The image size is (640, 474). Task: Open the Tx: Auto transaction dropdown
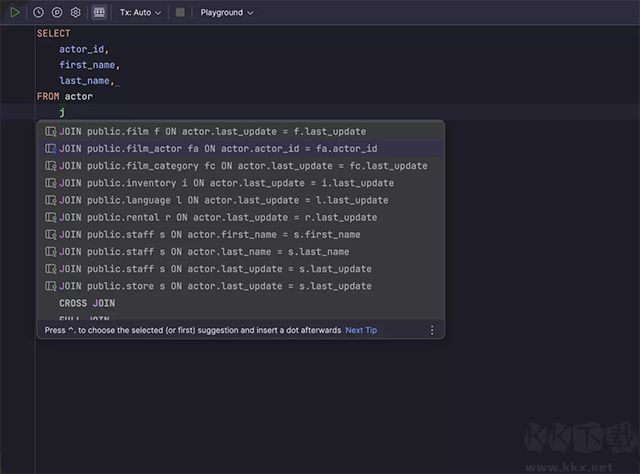(x=140, y=13)
